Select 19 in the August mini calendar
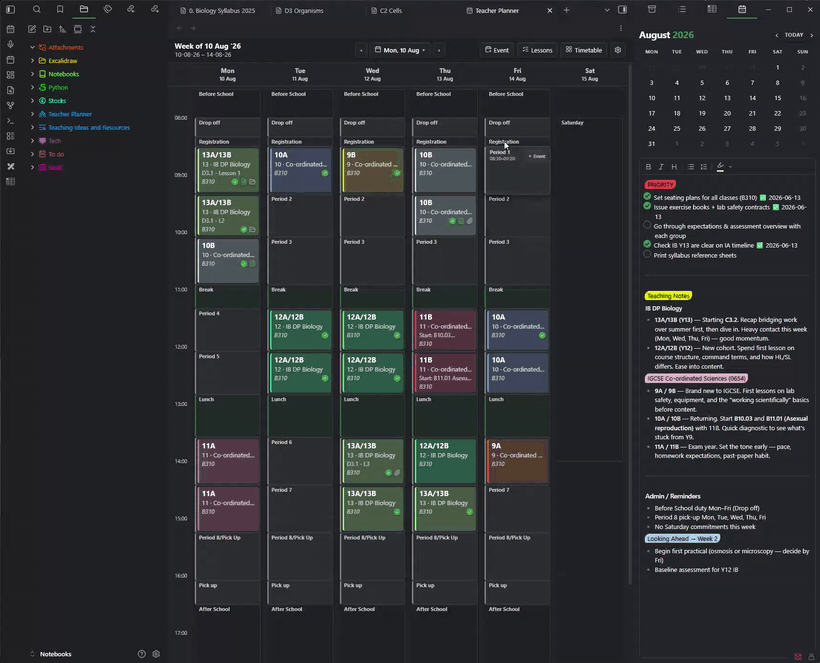The width and height of the screenshot is (820, 663). [x=702, y=113]
